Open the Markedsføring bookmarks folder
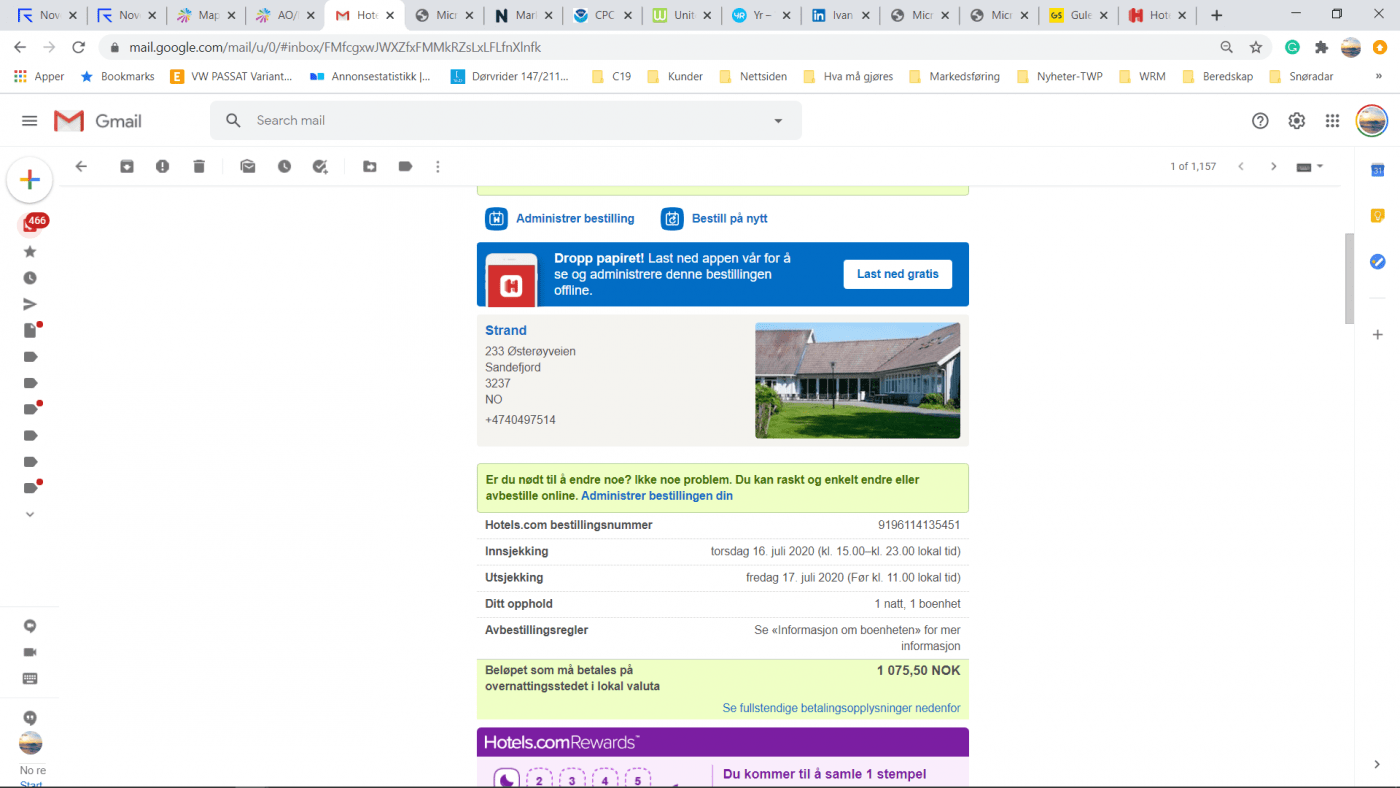Image resolution: width=1400 pixels, height=788 pixels. (954, 76)
